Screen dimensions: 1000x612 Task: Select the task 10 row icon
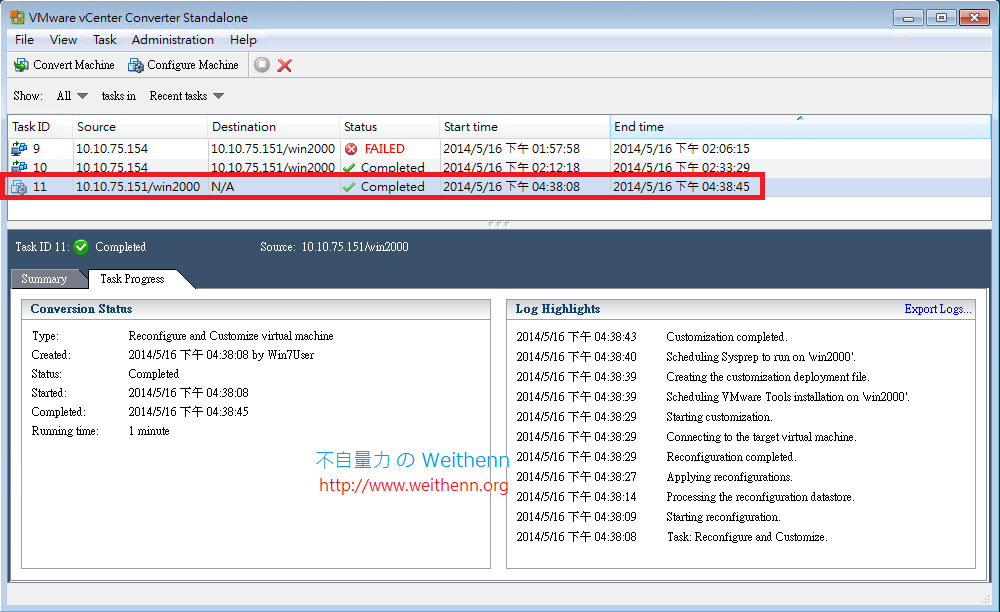pos(19,166)
